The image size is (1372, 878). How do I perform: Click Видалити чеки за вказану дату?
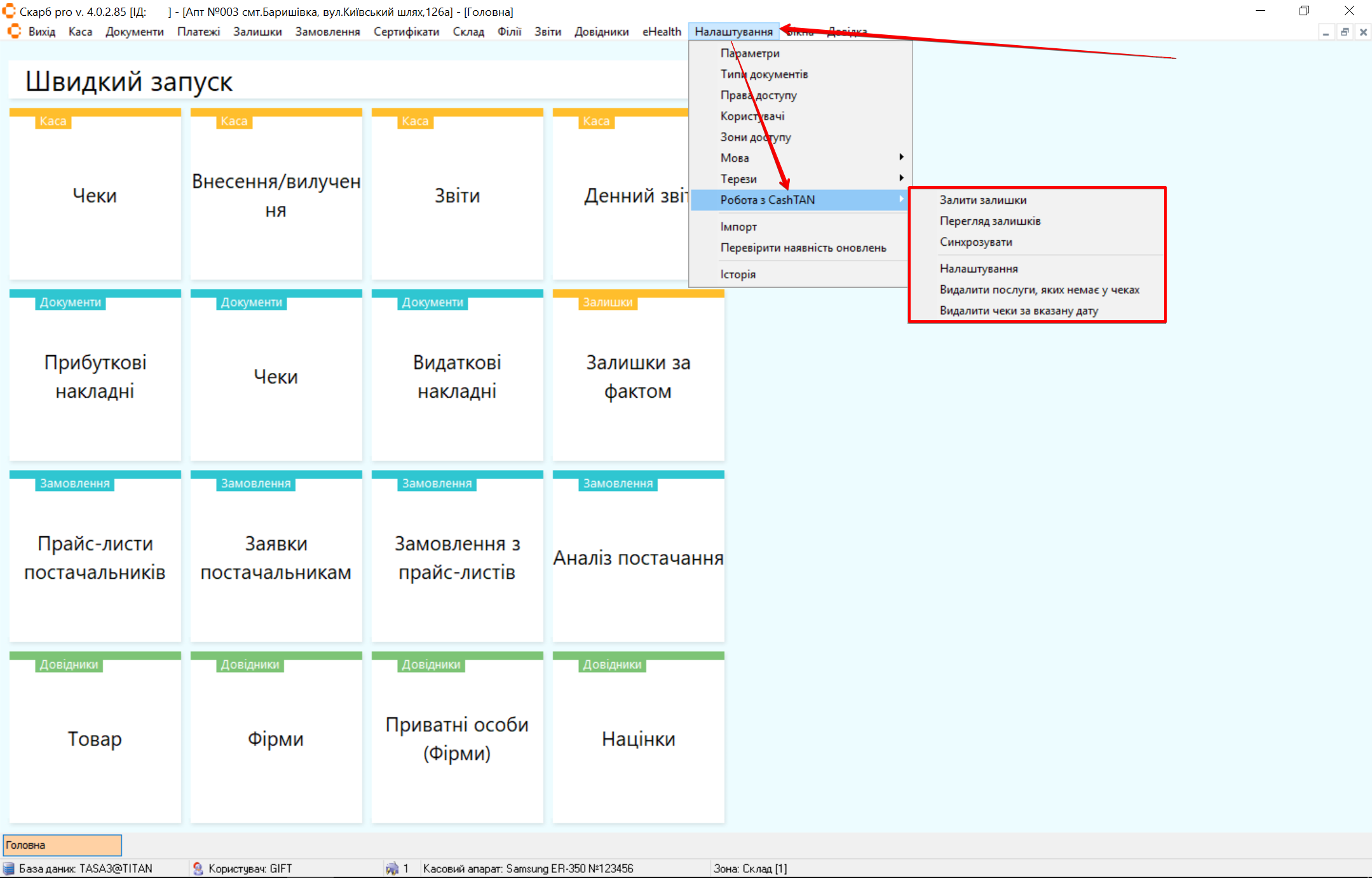[1018, 310]
